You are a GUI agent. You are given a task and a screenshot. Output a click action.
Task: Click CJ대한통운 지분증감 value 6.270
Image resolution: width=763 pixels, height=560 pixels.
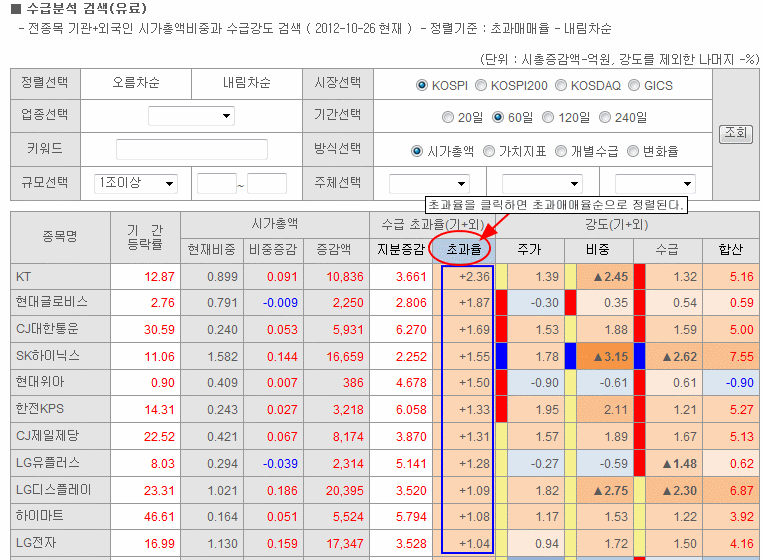tap(411, 330)
